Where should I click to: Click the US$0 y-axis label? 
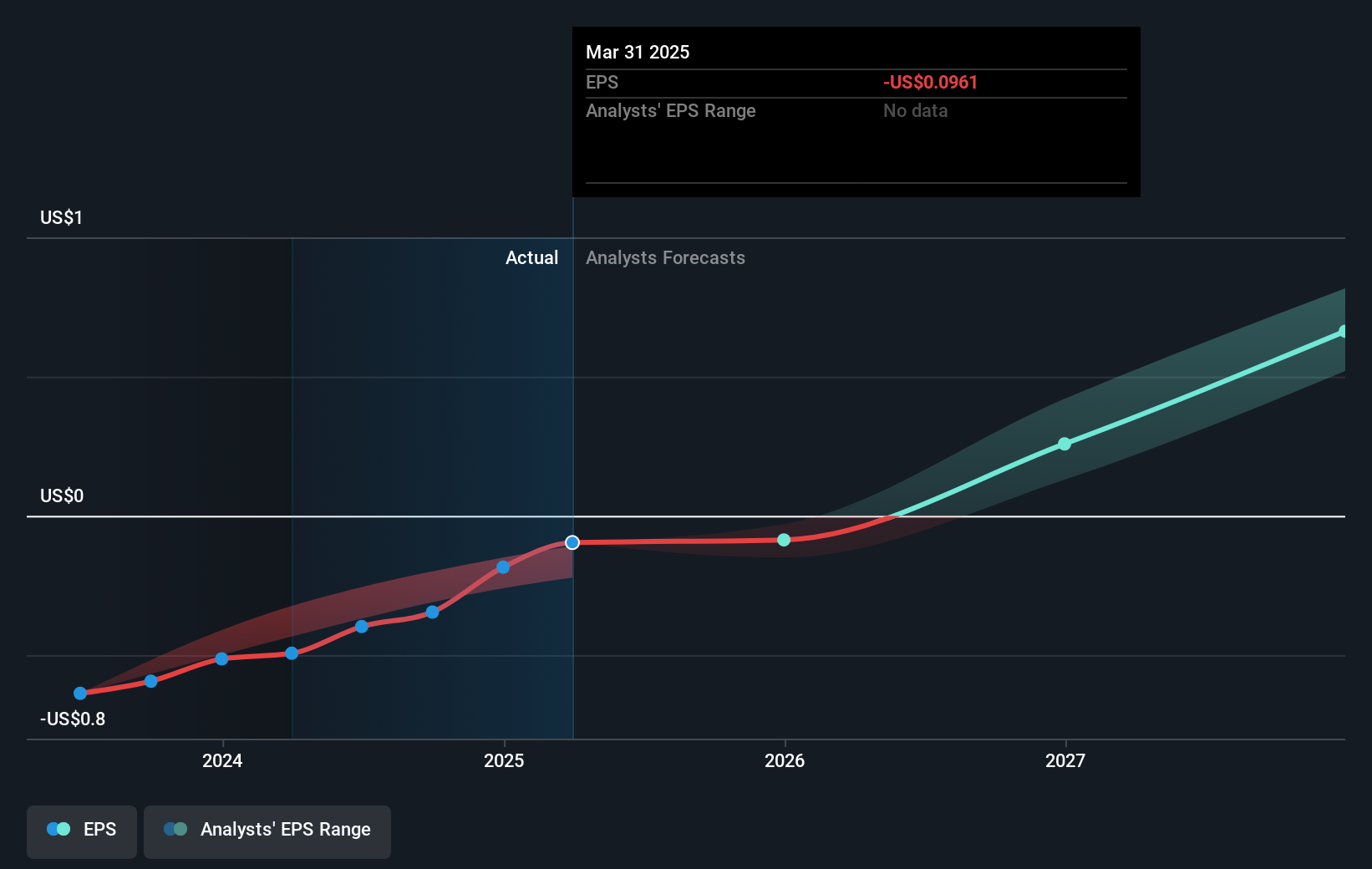(x=62, y=496)
